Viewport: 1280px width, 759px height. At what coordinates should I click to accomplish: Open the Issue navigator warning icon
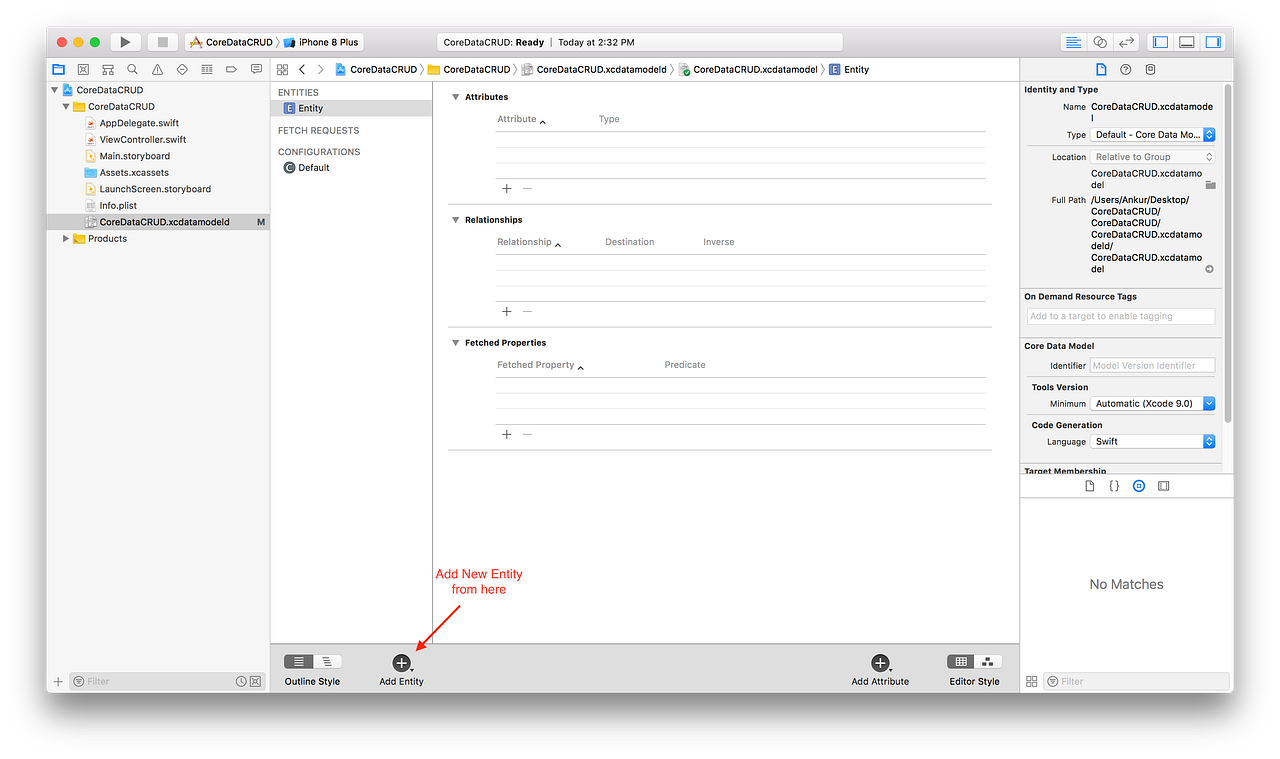pyautogui.click(x=156, y=69)
